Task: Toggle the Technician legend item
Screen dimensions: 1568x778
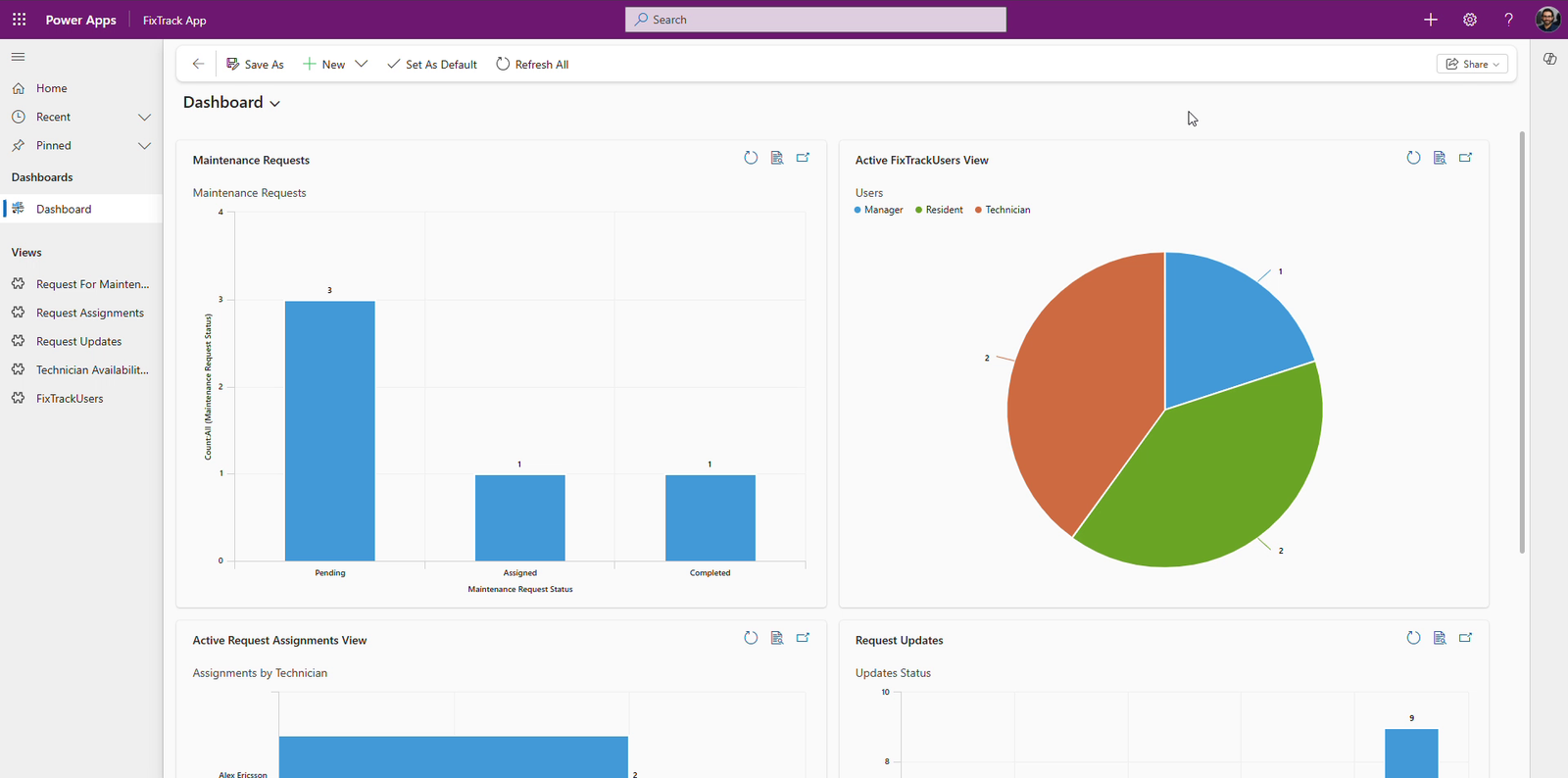Action: (x=1003, y=210)
